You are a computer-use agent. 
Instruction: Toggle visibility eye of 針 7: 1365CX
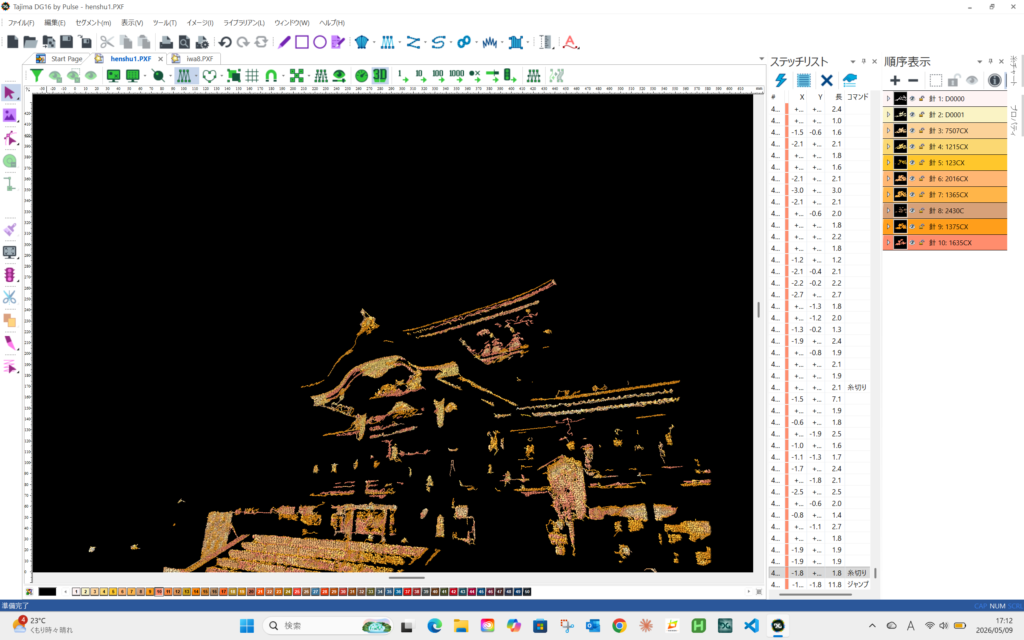point(912,195)
